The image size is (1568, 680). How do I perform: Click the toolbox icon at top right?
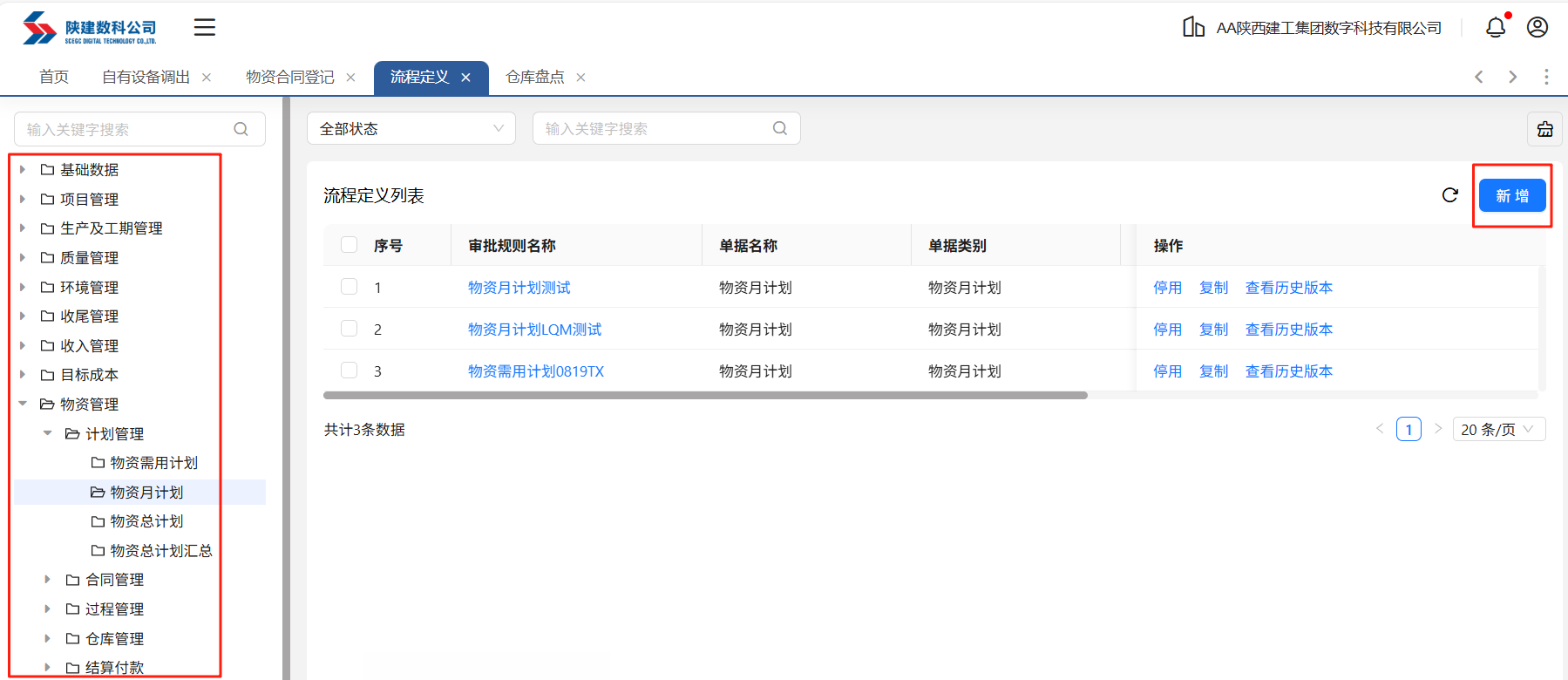pos(1544,129)
